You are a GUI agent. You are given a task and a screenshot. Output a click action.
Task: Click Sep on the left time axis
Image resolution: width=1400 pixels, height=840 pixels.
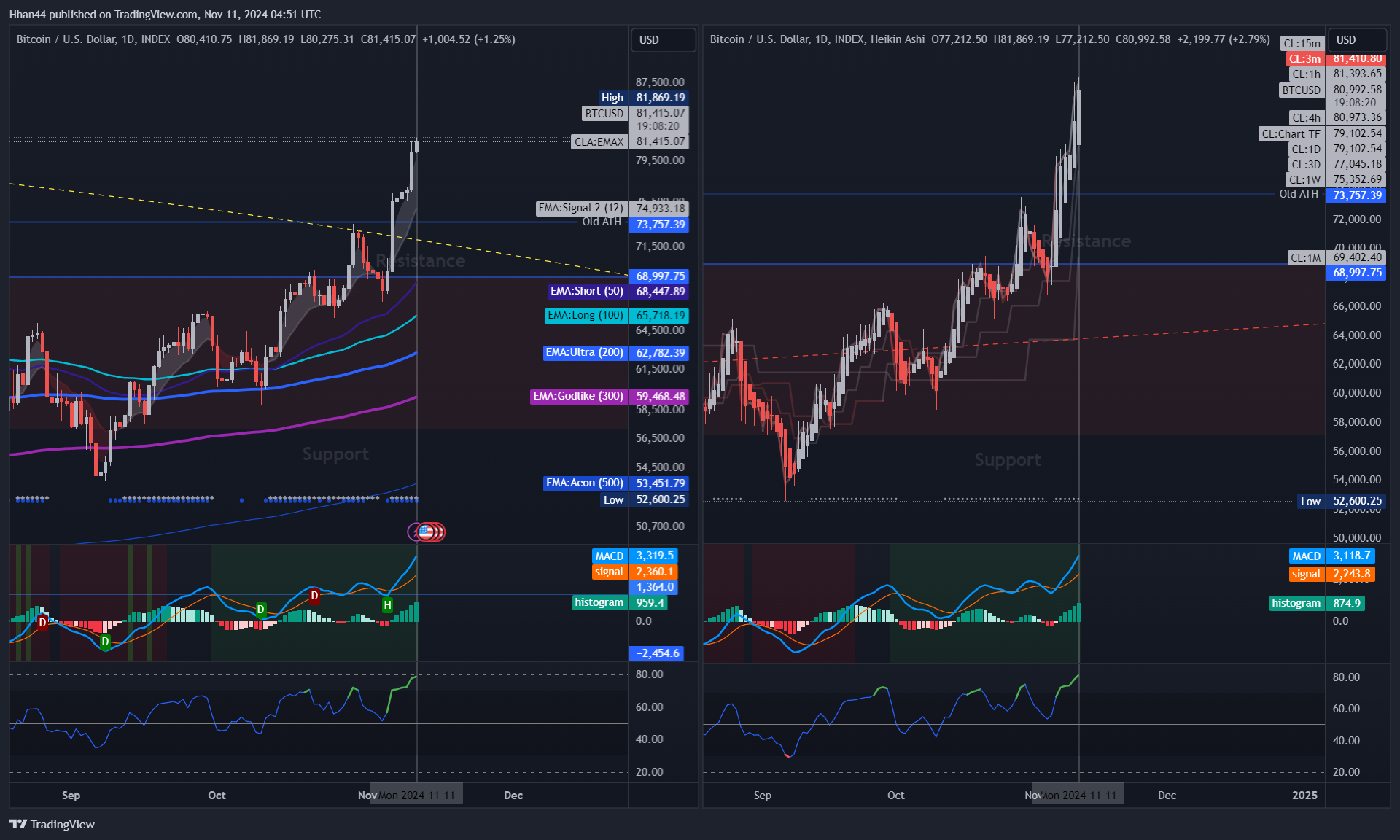tap(71, 795)
